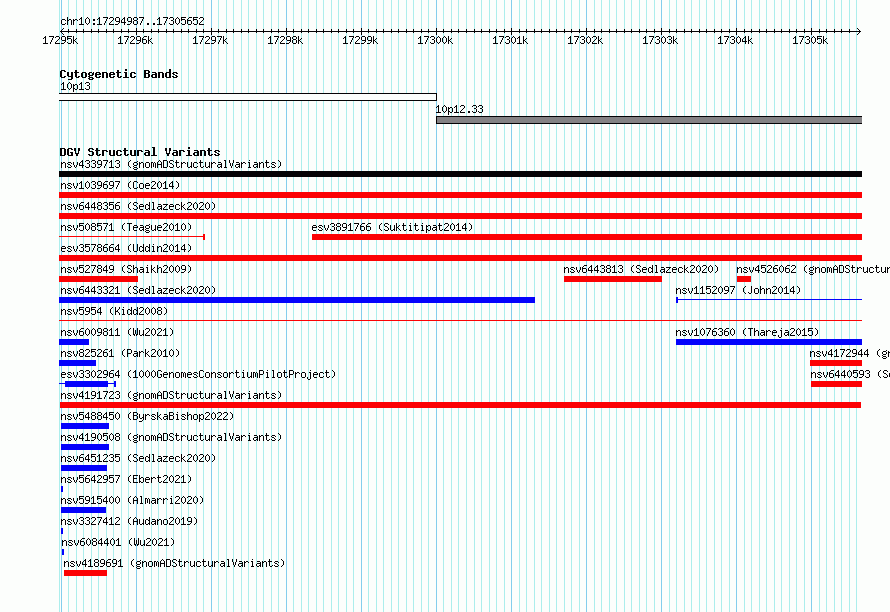The width and height of the screenshot is (890, 612).
Task: Select nsv4191723 gnomAD variant label
Action: coord(171,395)
